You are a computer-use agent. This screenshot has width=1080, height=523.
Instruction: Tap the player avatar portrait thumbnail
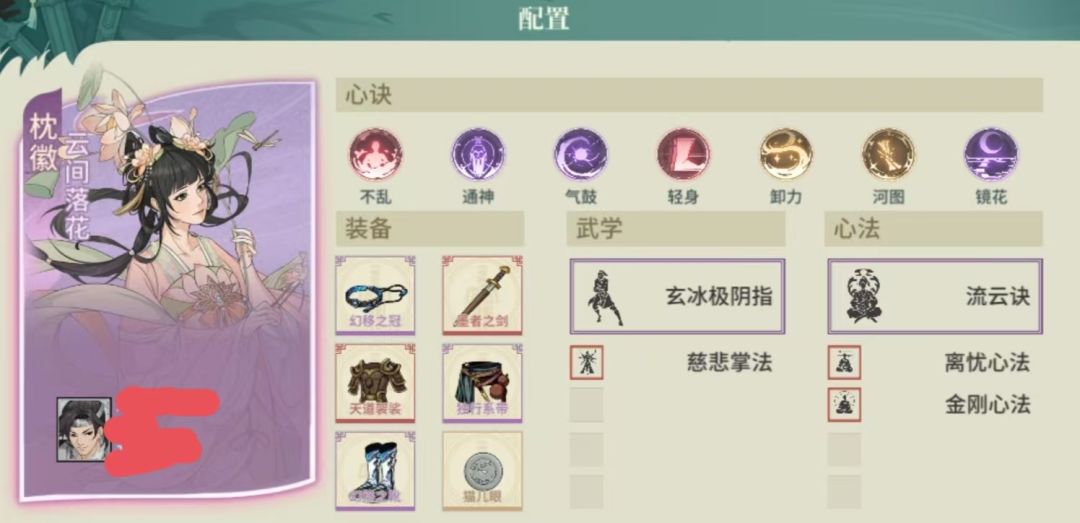point(84,429)
